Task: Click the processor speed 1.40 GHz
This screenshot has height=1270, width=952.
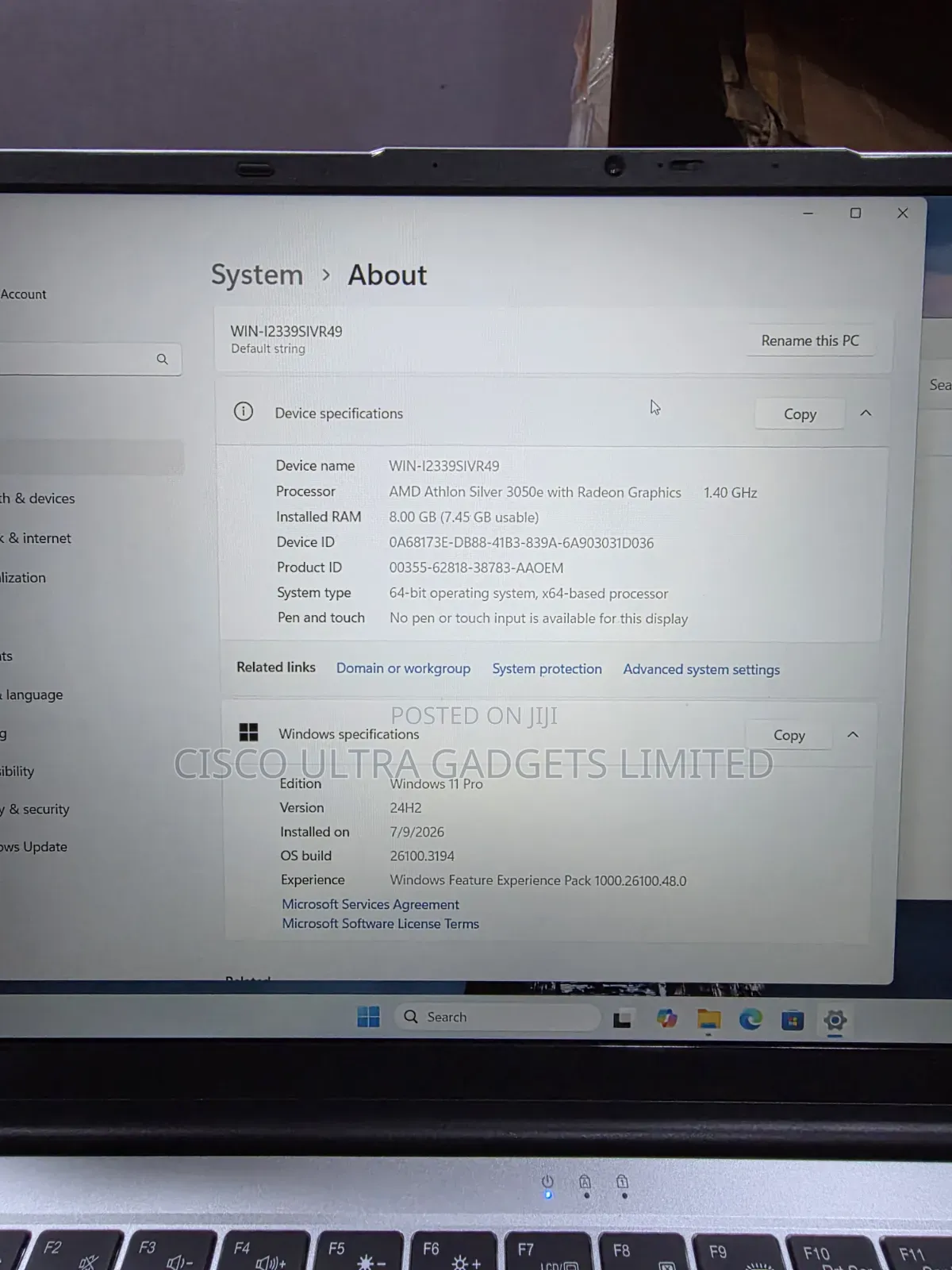Action: (x=730, y=492)
